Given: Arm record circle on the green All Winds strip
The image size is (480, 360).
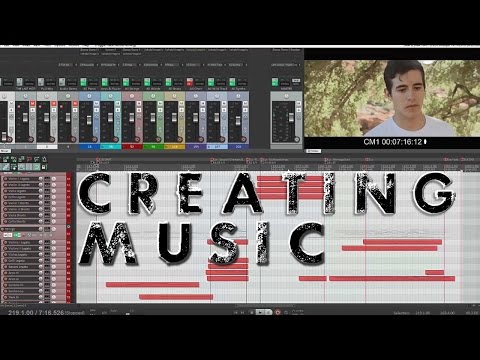Looking at the screenshot, I should (158, 140).
